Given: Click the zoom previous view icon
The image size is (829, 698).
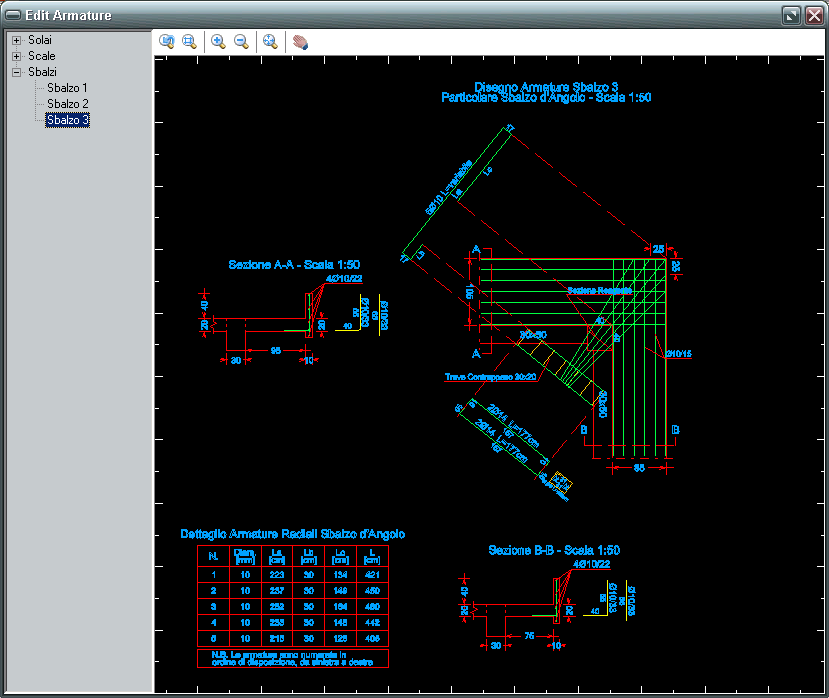Looking at the screenshot, I should (x=167, y=41).
